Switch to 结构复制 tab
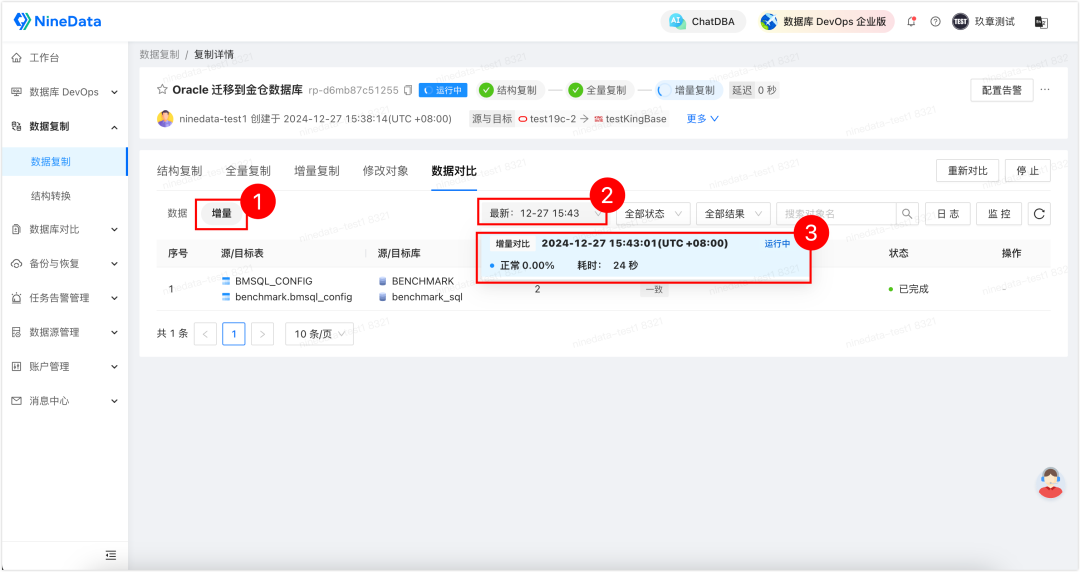The width and height of the screenshot is (1080, 572). coord(180,171)
